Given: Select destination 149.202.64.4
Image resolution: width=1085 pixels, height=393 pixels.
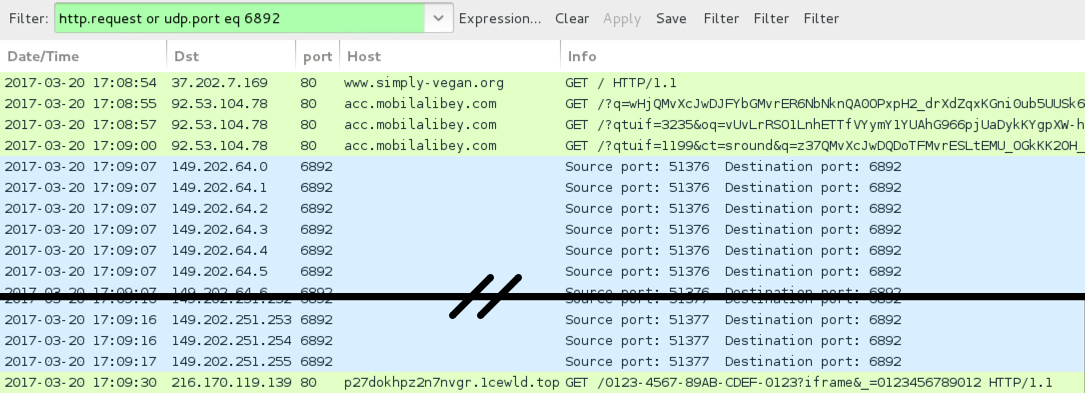Looking at the screenshot, I should 219,250.
